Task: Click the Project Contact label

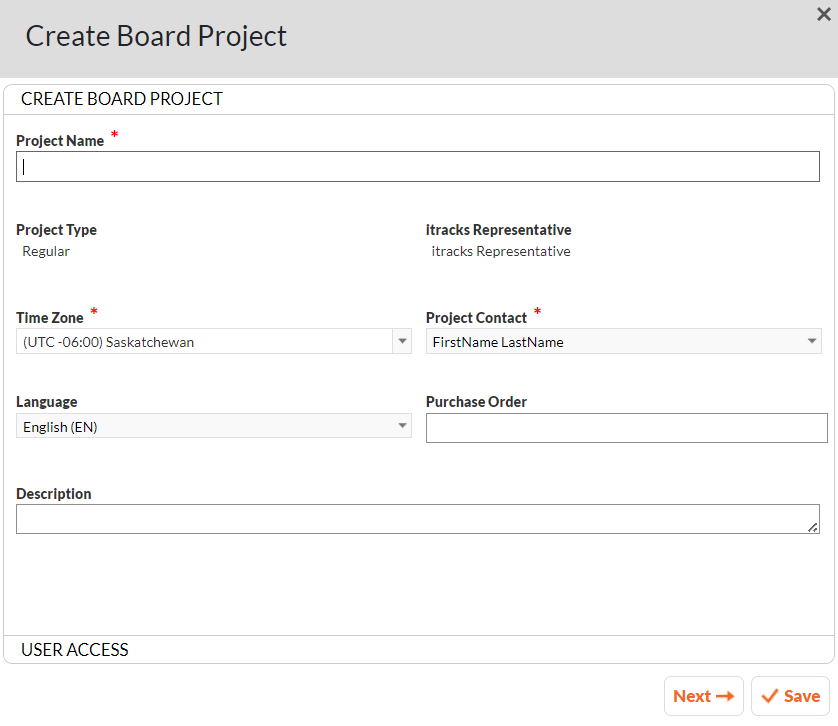Action: click(x=476, y=318)
